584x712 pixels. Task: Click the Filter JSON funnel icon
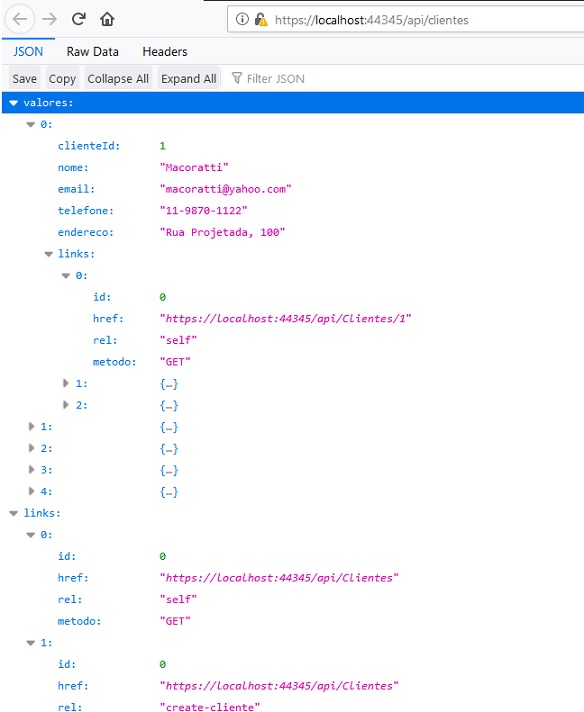237,78
